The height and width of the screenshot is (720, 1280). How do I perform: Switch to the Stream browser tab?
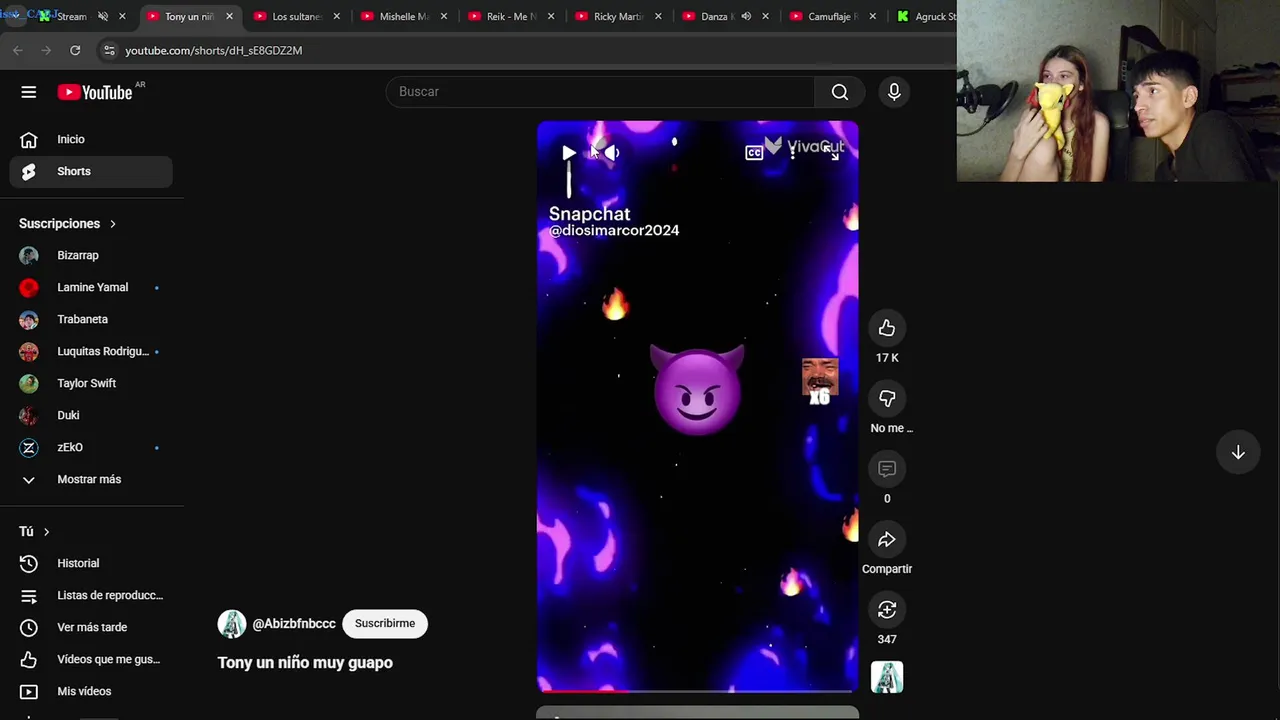pyautogui.click(x=83, y=17)
